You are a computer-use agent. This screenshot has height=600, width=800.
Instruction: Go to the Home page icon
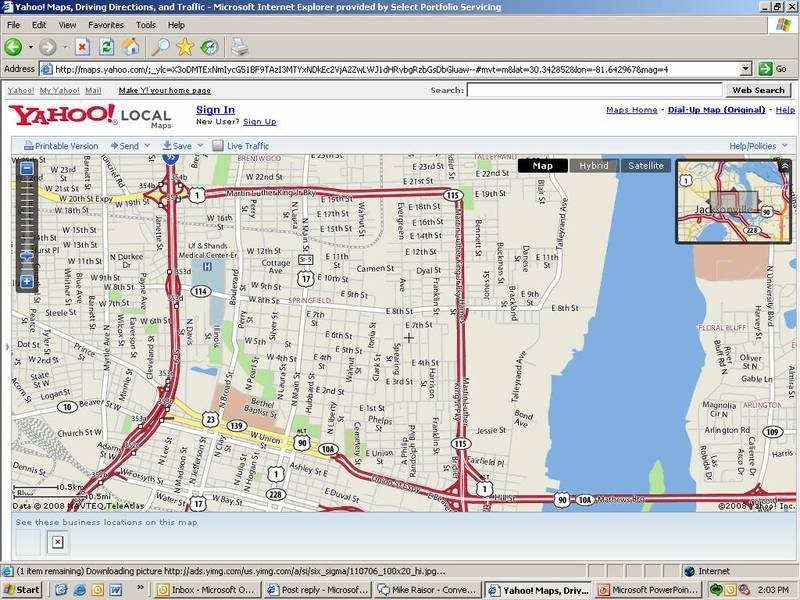pos(131,46)
